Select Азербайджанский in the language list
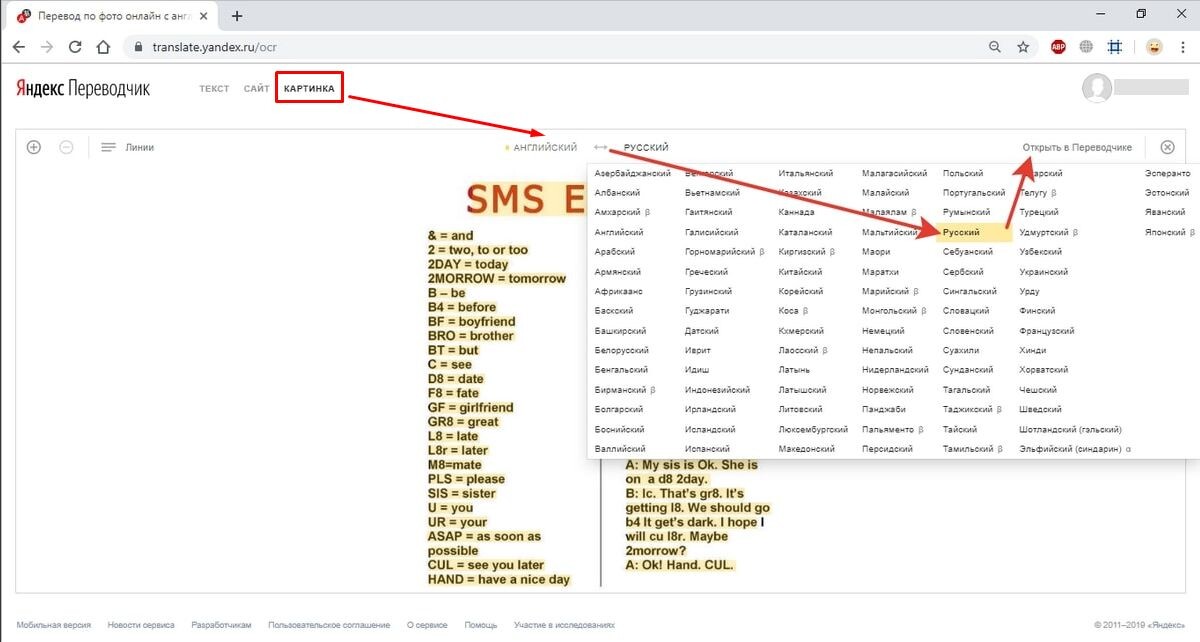 (633, 174)
